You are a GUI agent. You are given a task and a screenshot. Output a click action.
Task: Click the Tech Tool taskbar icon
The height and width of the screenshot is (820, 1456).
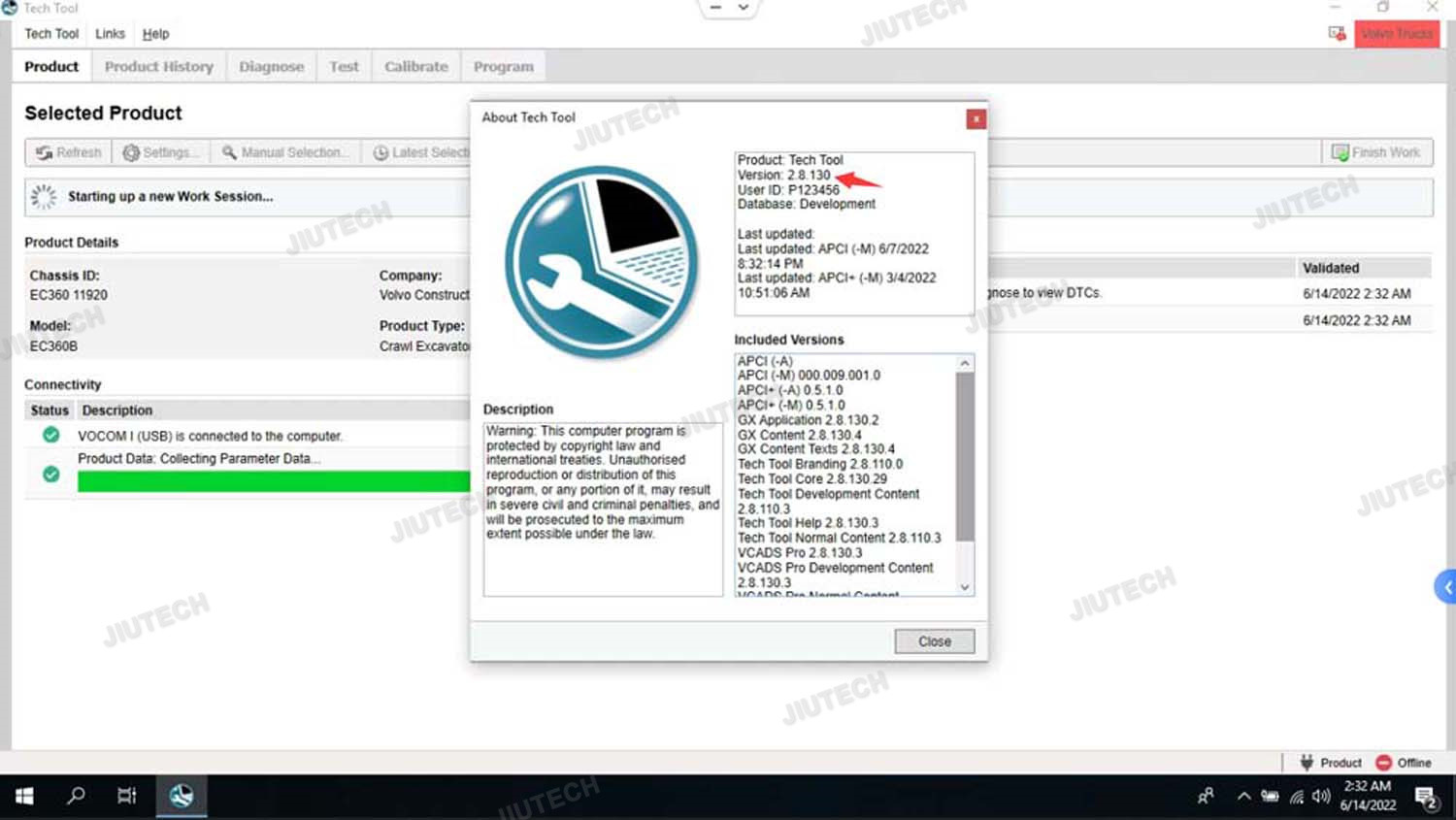181,796
